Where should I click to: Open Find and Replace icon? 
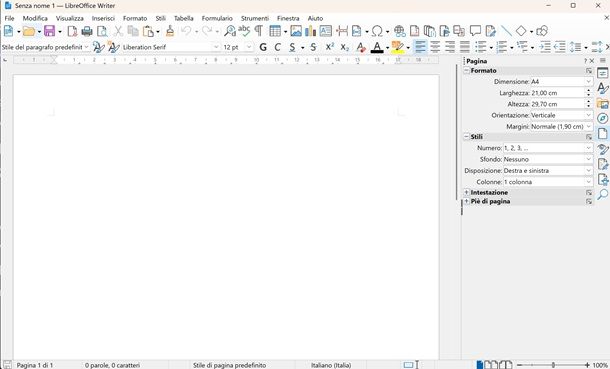[x=230, y=31]
